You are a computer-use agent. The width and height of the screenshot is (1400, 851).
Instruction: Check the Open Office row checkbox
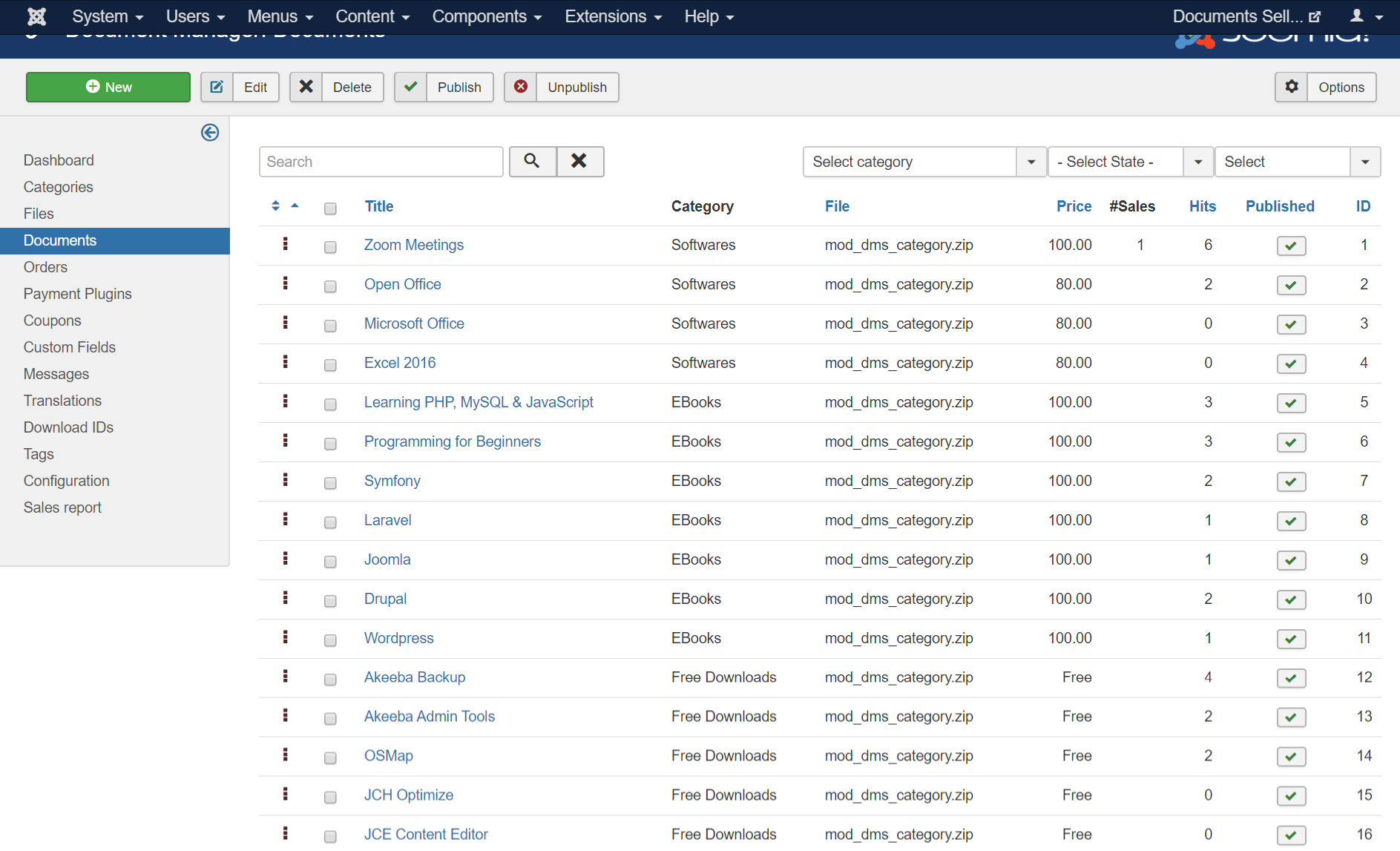tap(330, 286)
